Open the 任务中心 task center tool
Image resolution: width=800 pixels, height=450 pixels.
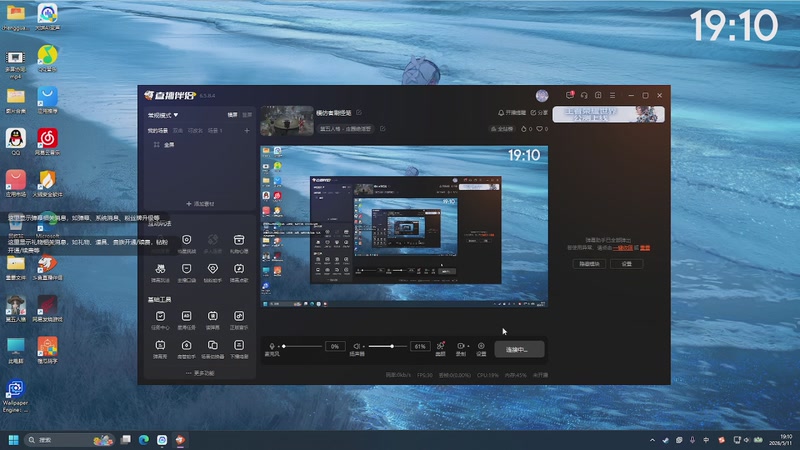(160, 320)
